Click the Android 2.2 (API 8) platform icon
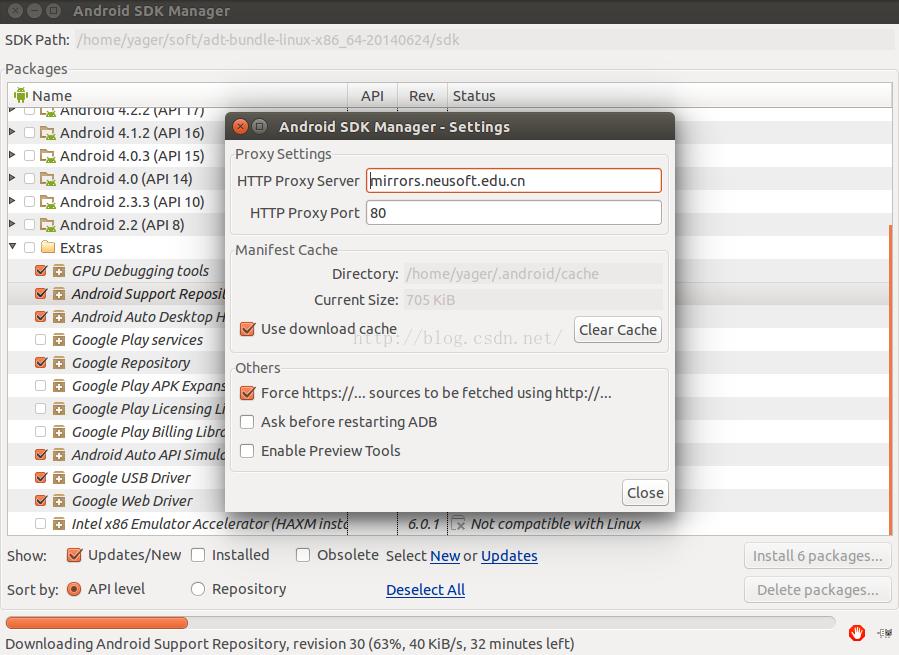 tap(47, 225)
